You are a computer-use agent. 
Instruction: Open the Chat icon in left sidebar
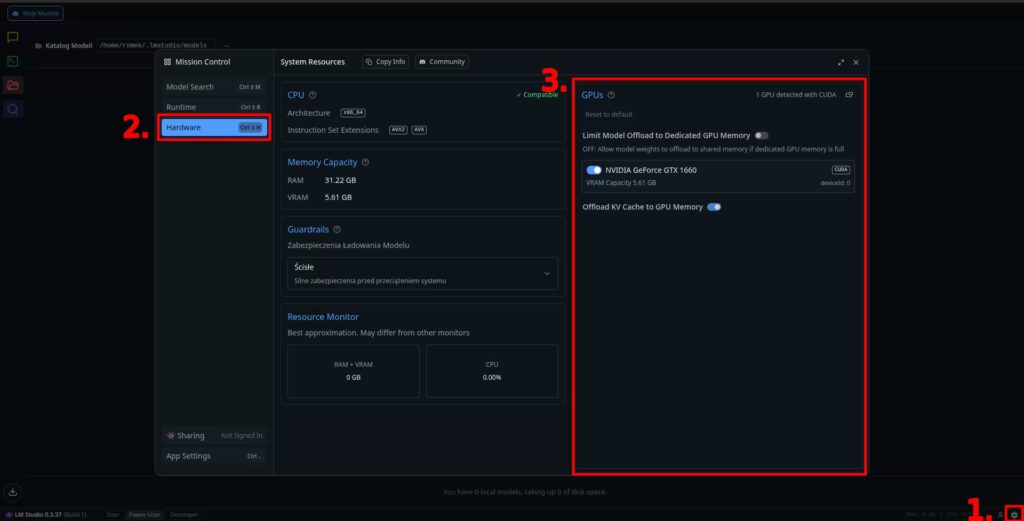click(x=13, y=37)
